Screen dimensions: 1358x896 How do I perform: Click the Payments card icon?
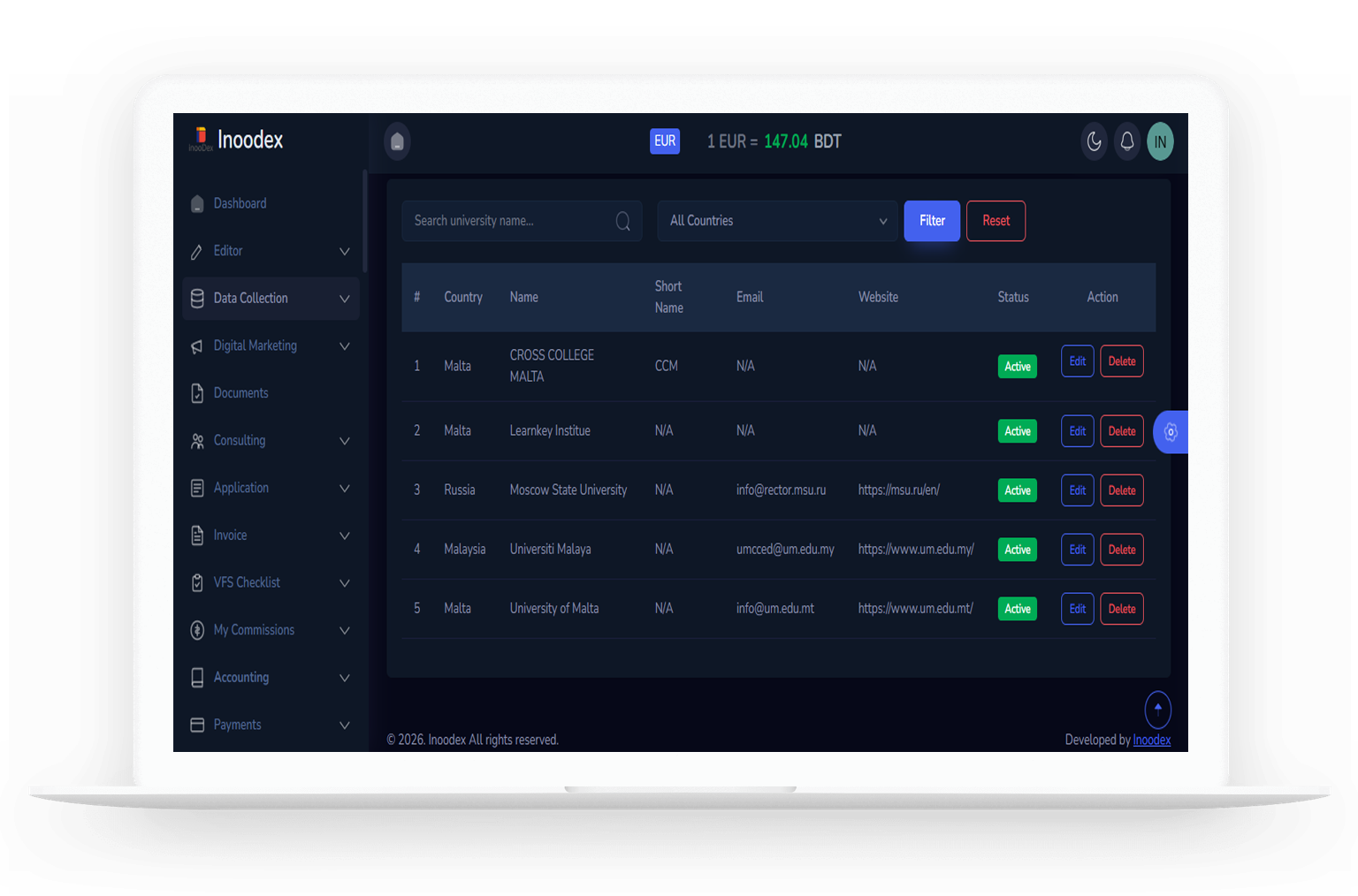[197, 725]
